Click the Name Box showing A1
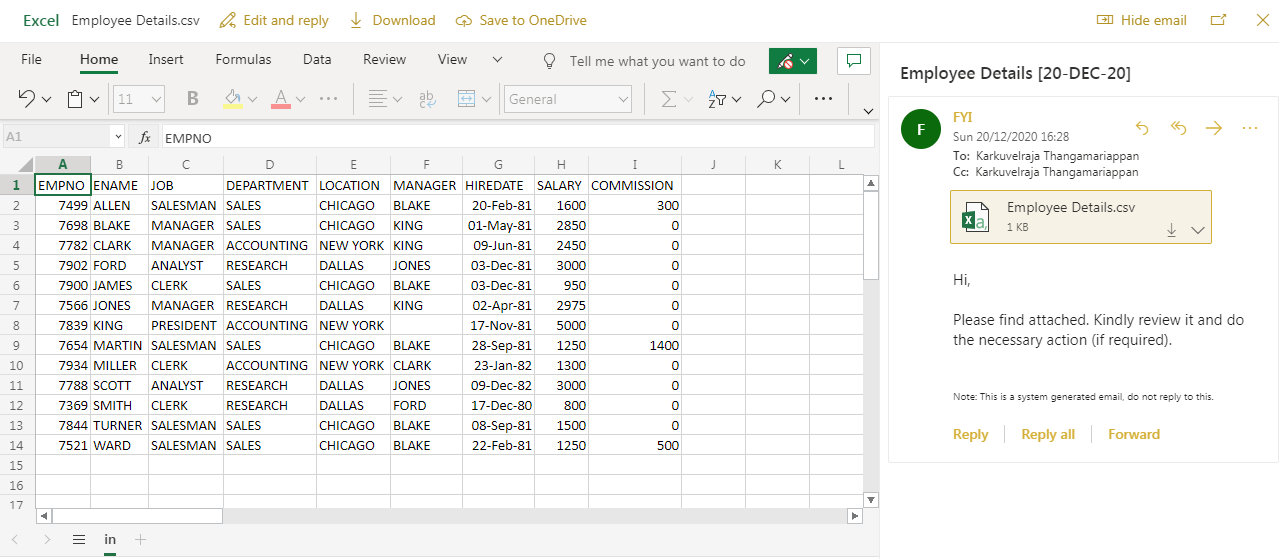Screen dimensions: 1279x559 (64, 137)
